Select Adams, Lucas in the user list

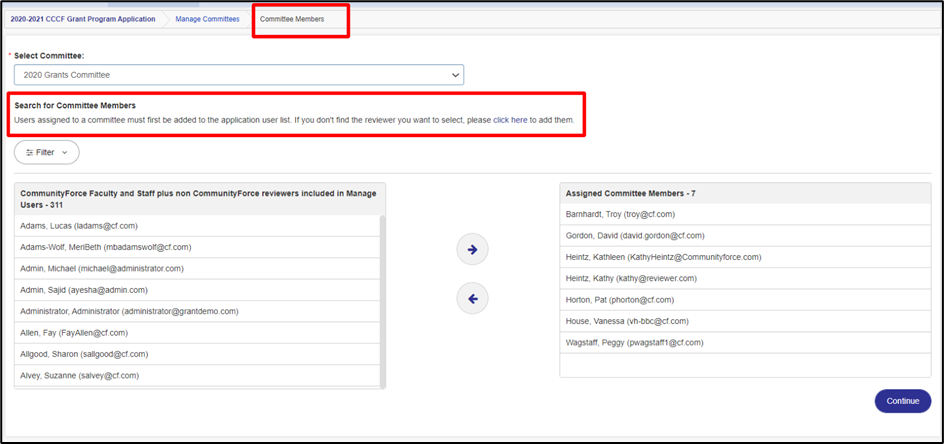pyautogui.click(x=197, y=226)
